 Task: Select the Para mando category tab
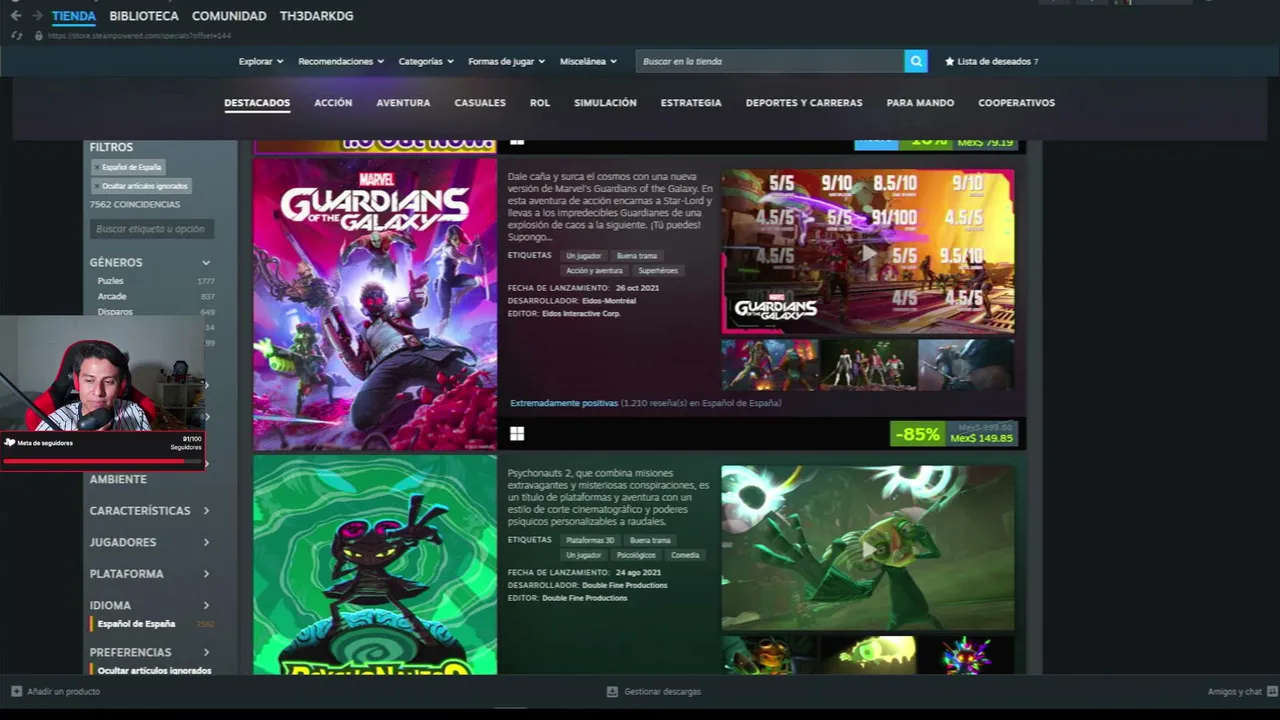tap(920, 103)
